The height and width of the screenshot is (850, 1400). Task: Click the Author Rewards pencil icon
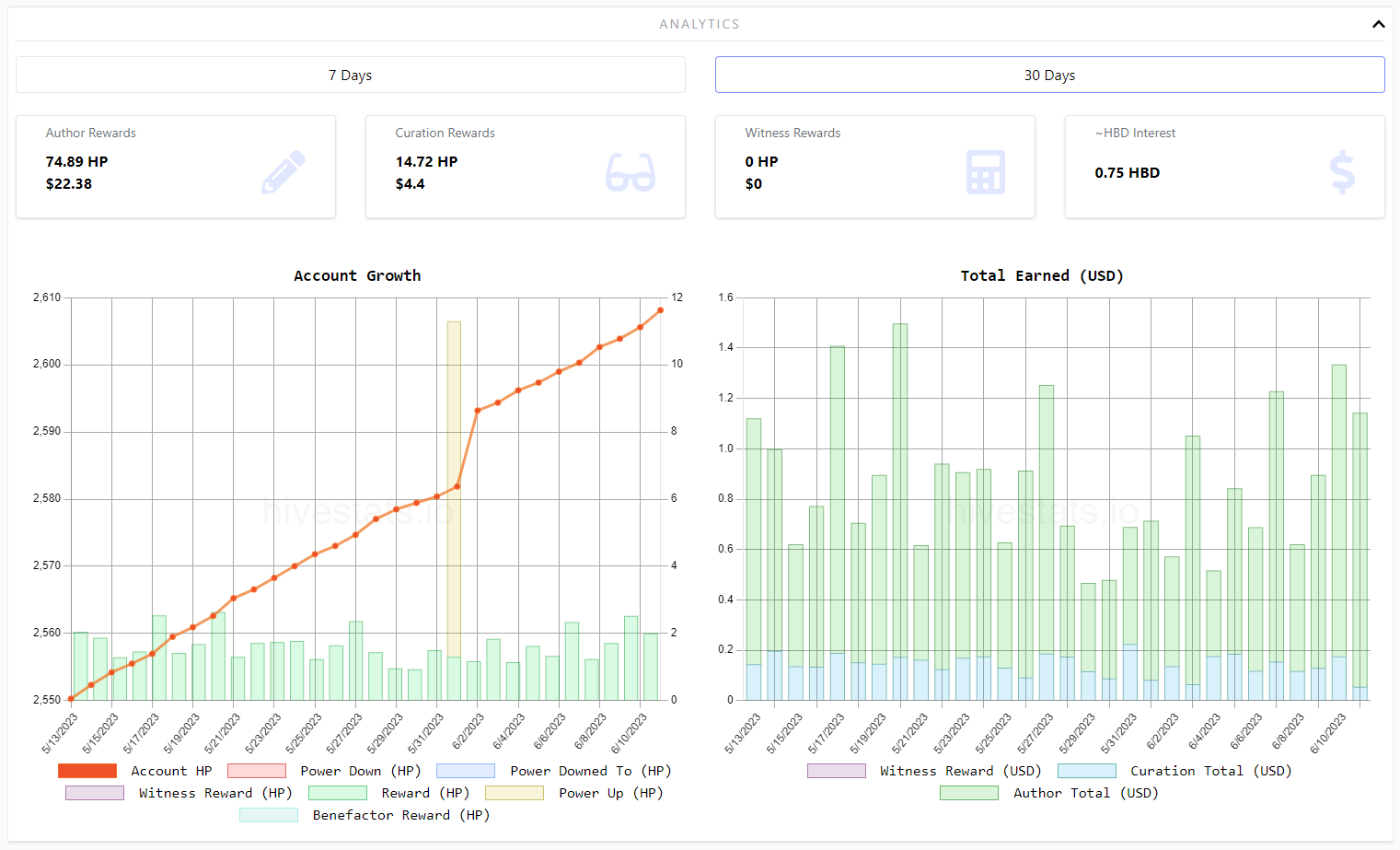(x=283, y=172)
